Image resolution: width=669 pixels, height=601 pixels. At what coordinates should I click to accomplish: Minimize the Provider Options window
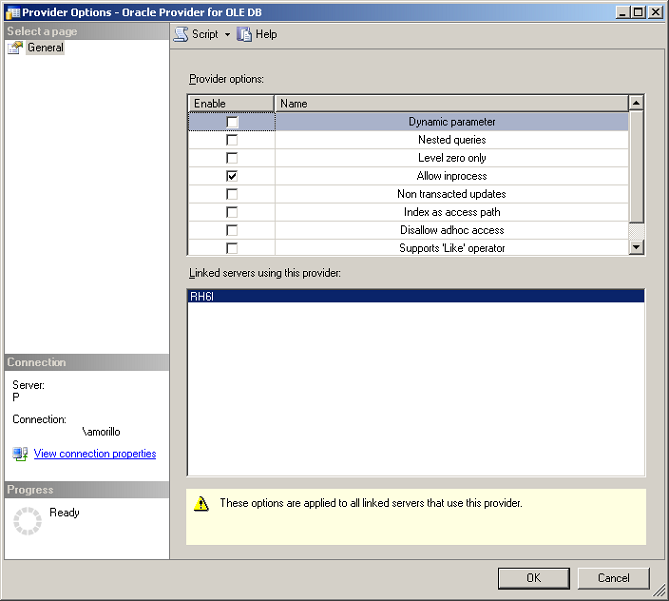[623, 12]
